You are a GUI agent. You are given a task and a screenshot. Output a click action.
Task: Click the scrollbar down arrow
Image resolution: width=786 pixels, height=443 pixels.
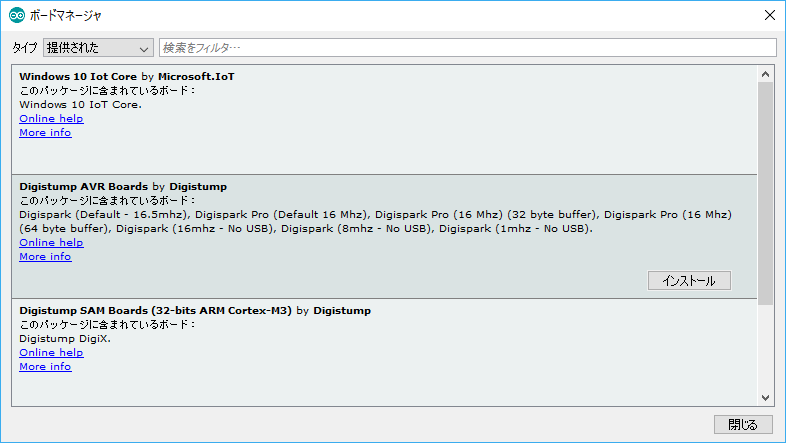[x=765, y=398]
